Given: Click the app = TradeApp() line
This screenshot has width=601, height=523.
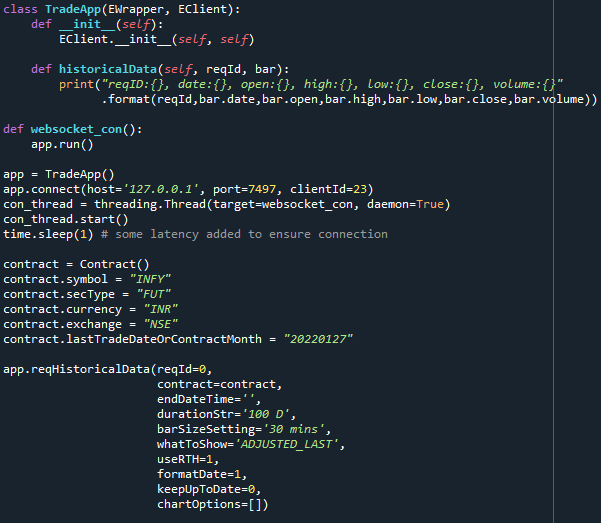Looking at the screenshot, I should point(59,174).
